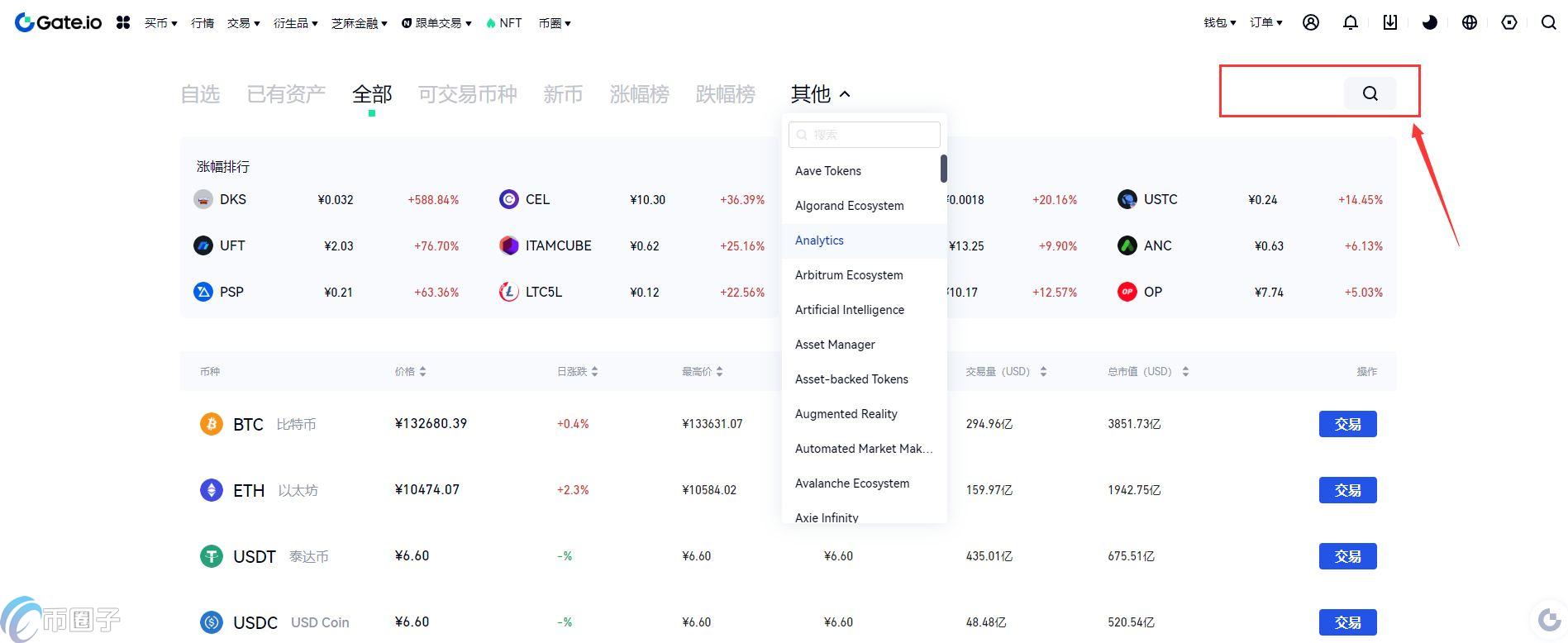Click 交易 button in the USDT row

coord(1347,556)
